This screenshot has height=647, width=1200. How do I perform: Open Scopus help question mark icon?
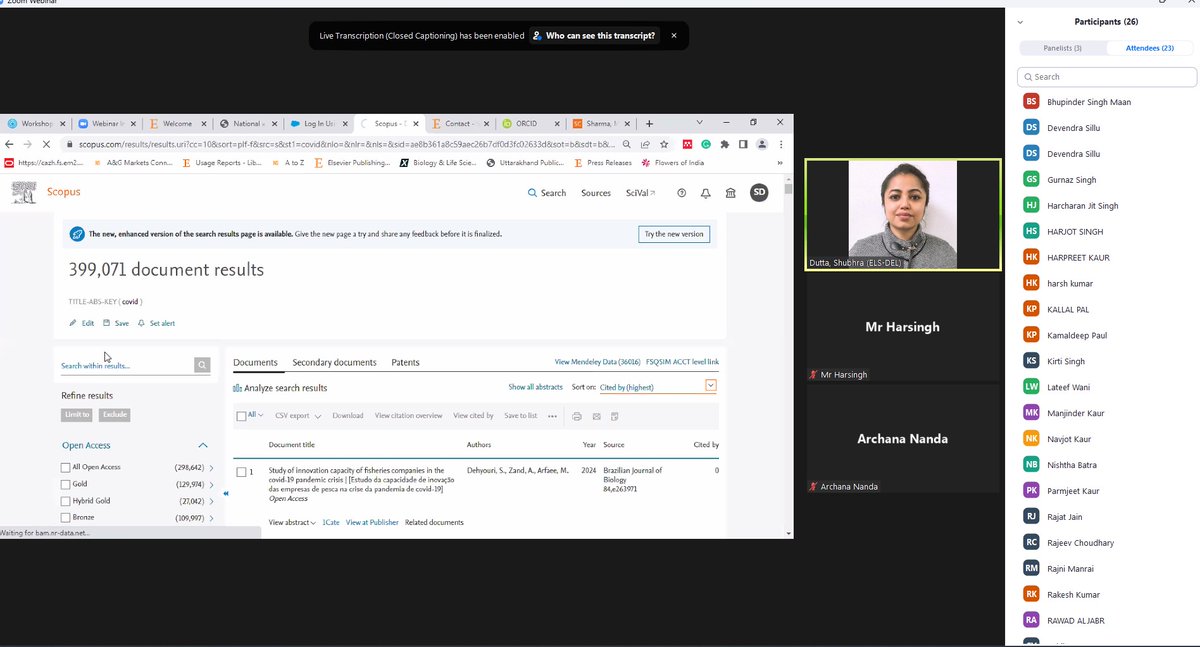pos(682,193)
